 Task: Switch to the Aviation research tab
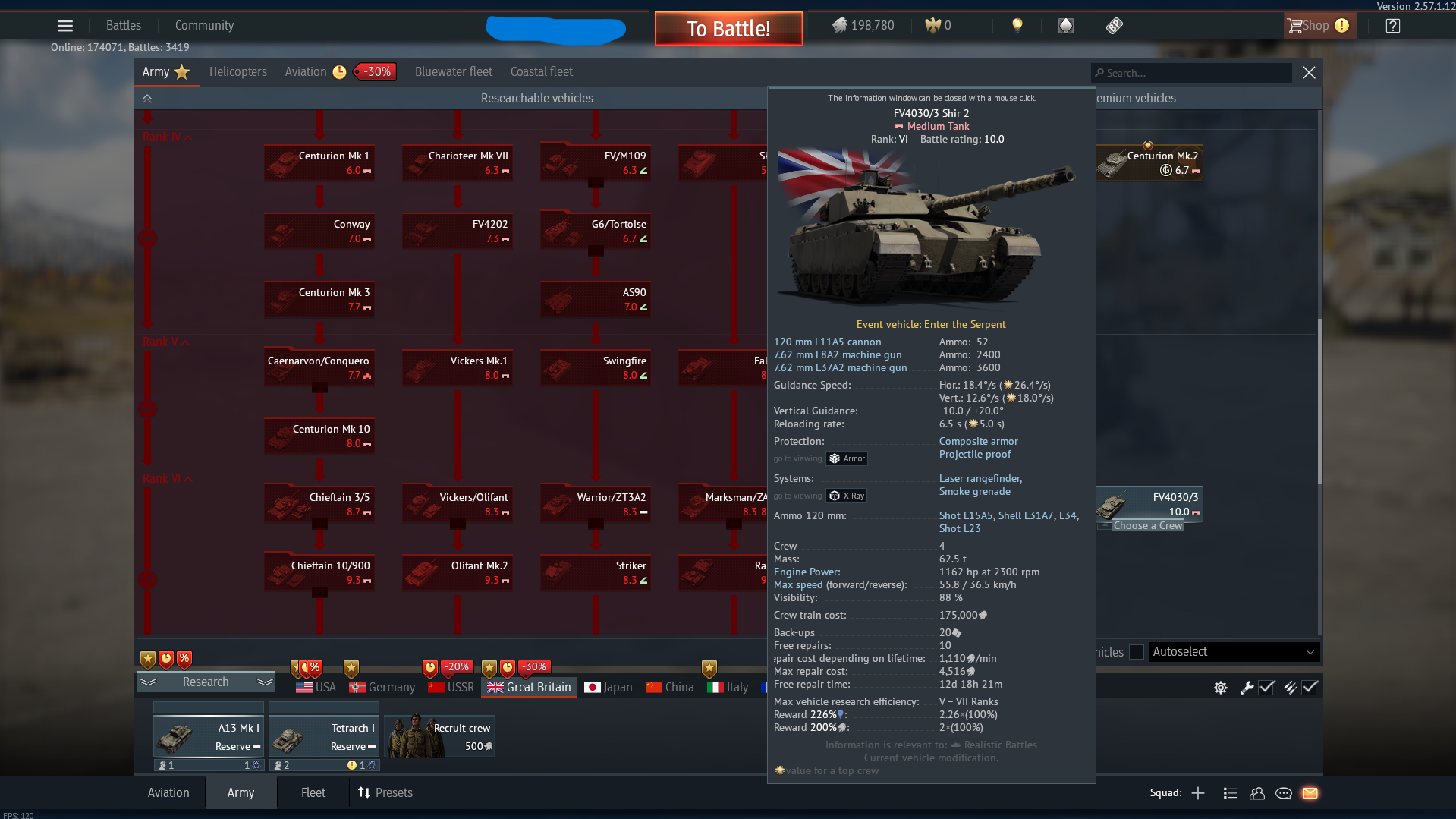(306, 72)
